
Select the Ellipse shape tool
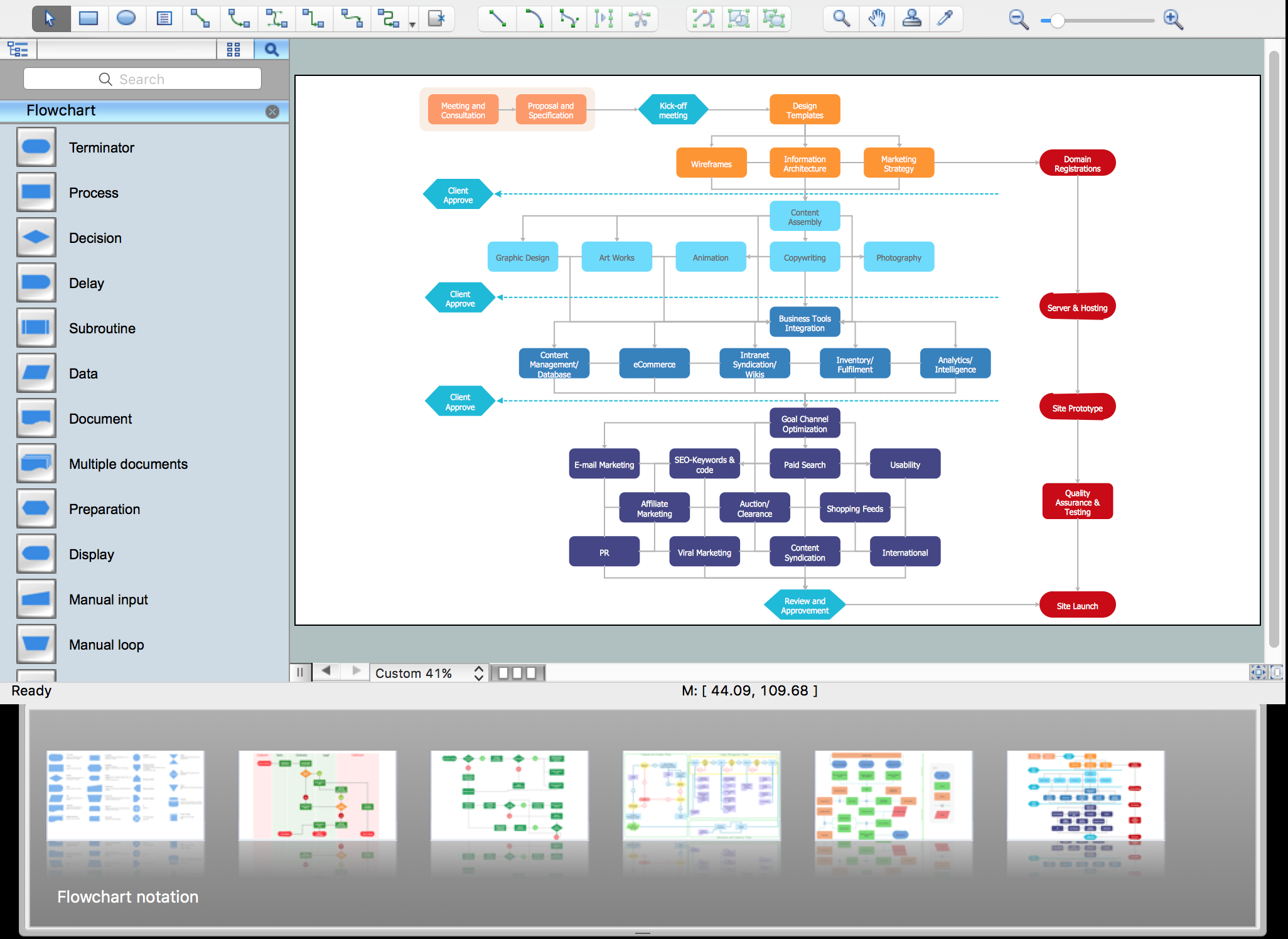(125, 18)
